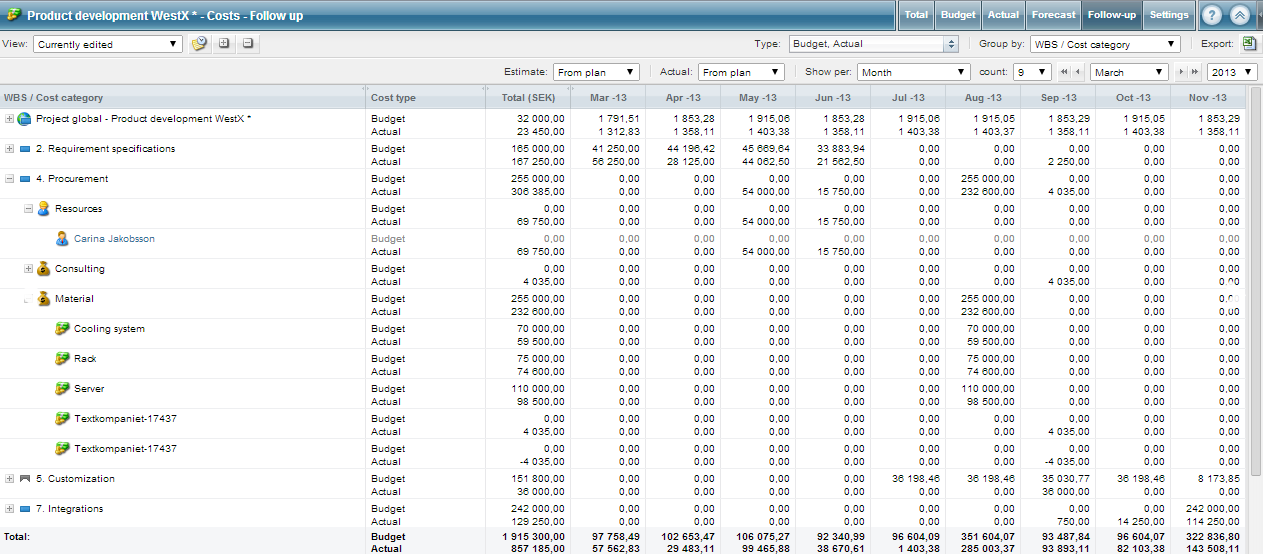This screenshot has height=554, width=1263.
Task: Collapse the 4. Procurement row
Action: (x=10, y=179)
